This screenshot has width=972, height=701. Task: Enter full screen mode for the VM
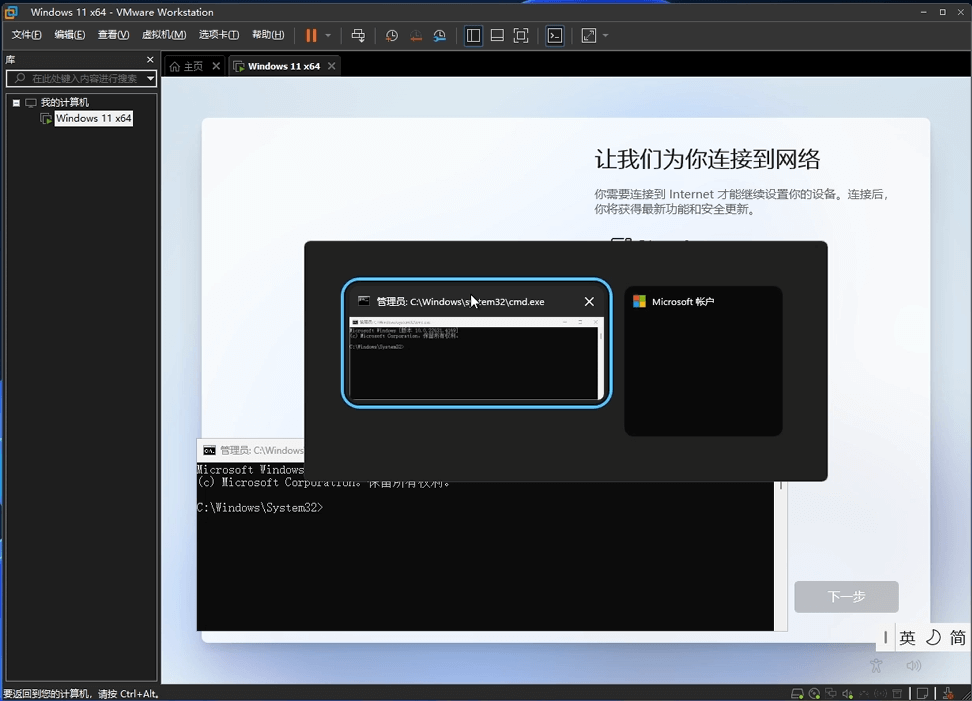pos(521,36)
